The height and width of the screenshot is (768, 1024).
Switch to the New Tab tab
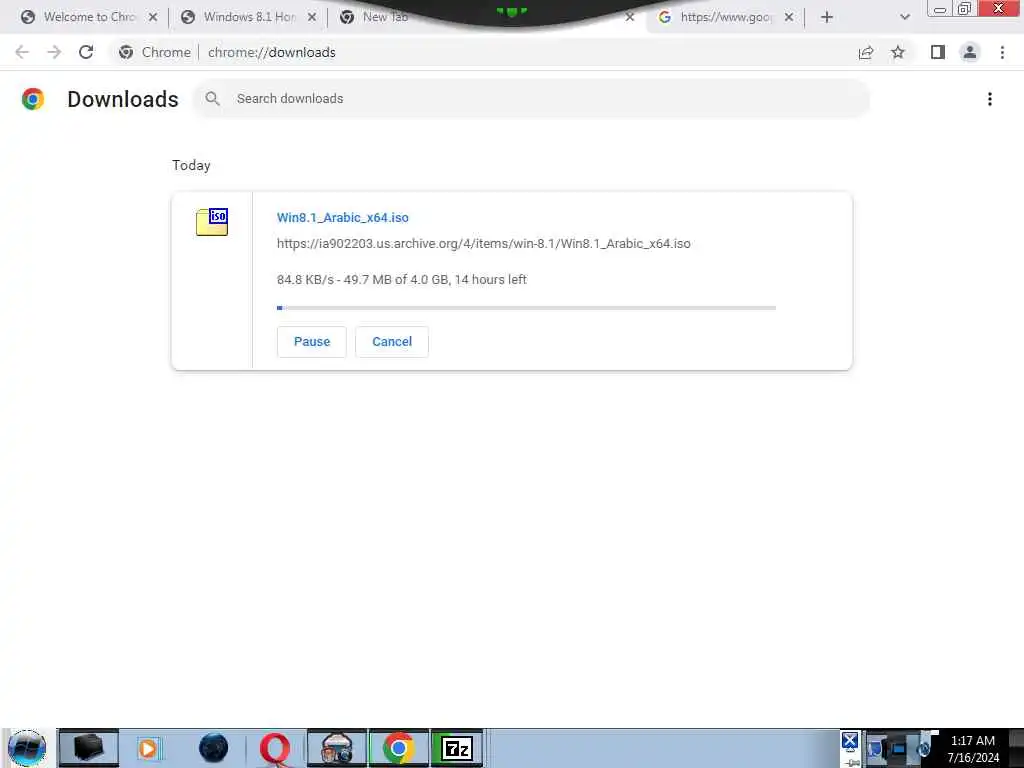point(376,17)
